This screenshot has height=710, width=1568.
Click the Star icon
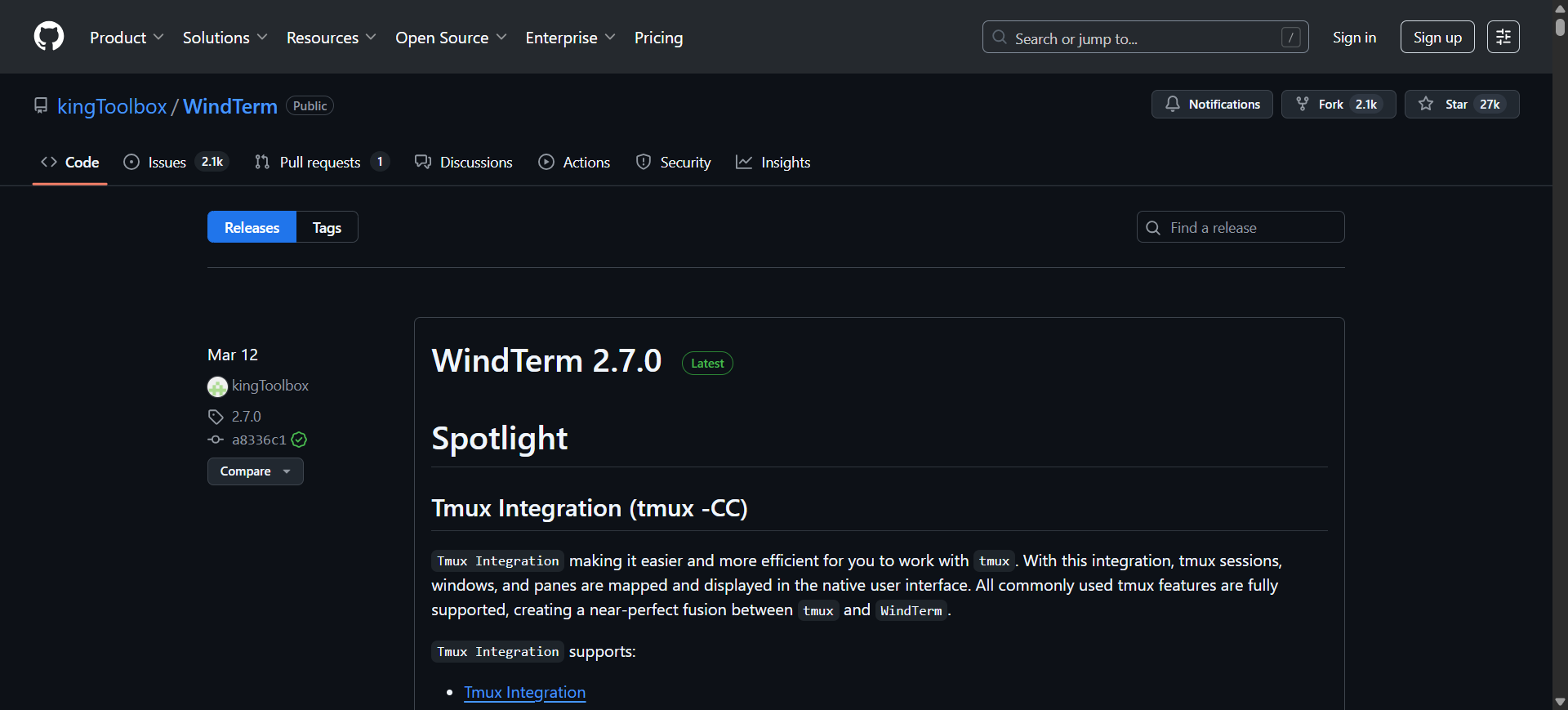tap(1426, 104)
